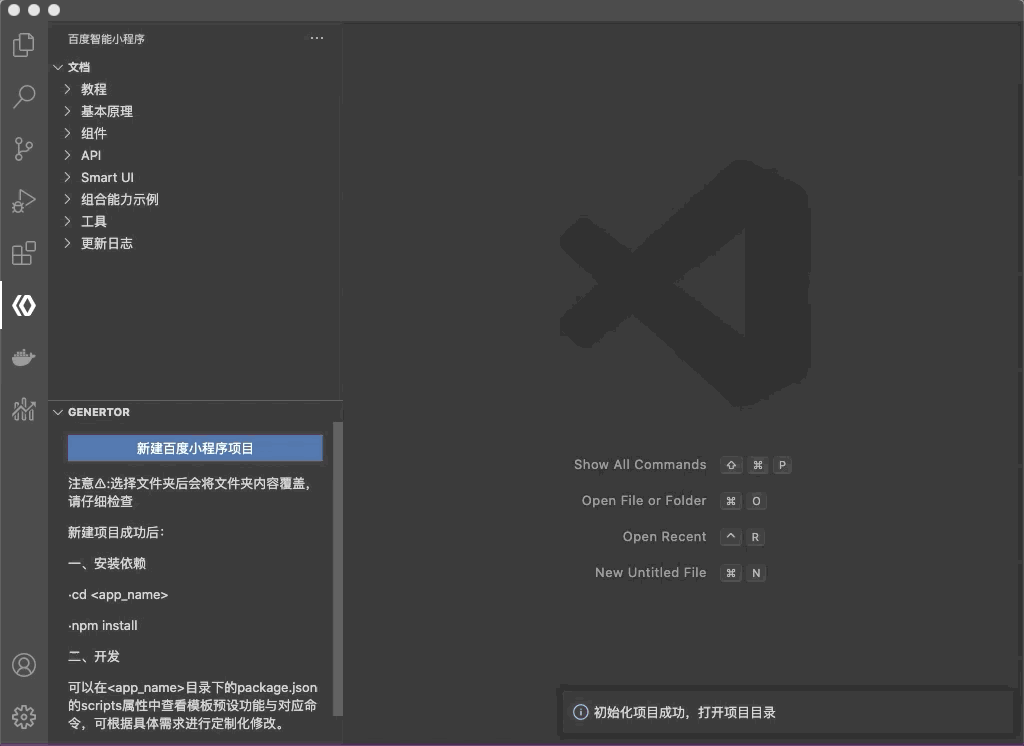
Task: Click the Open Recent label
Action: [x=664, y=536]
